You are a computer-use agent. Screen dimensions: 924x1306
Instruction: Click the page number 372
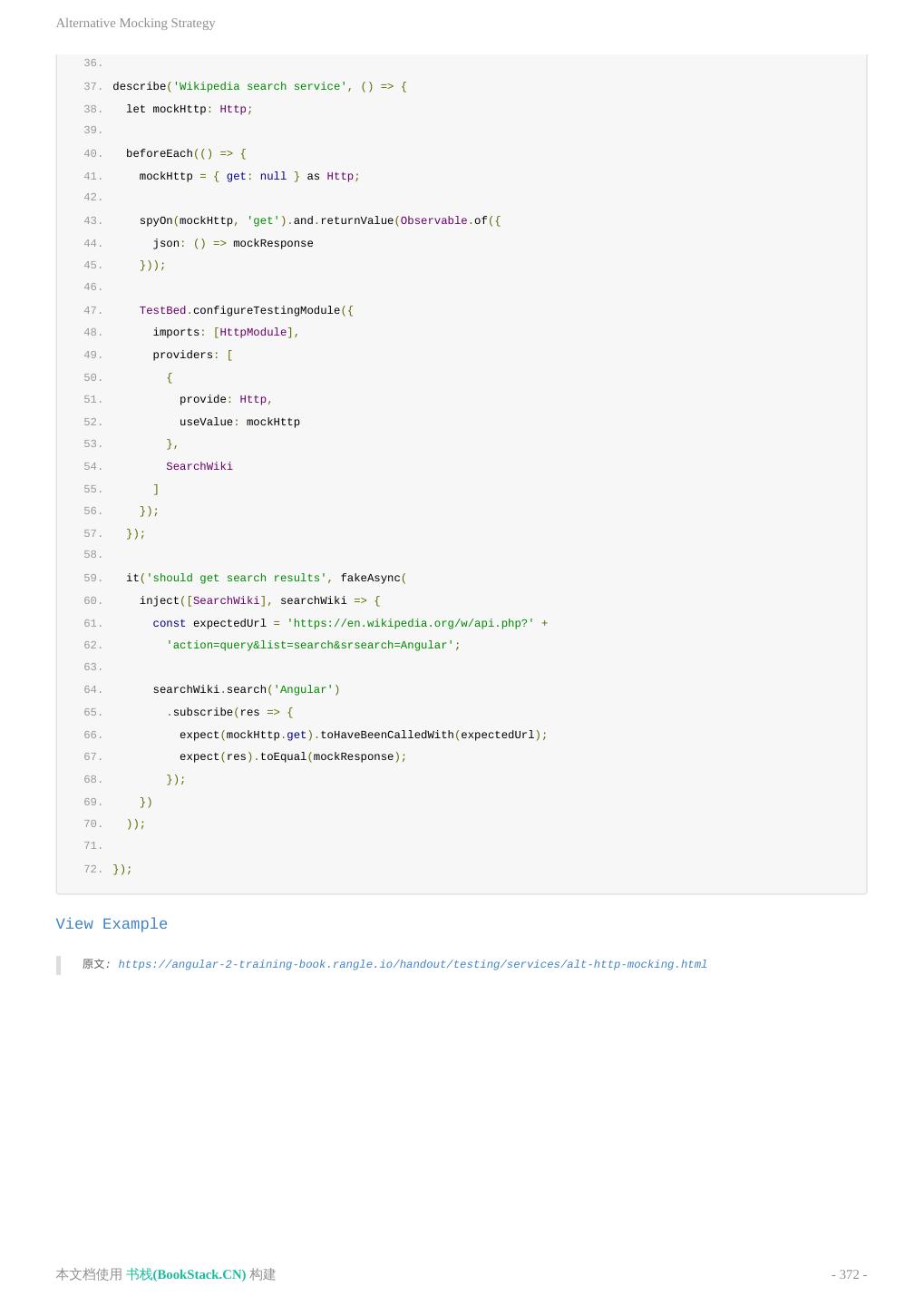pos(849,1274)
